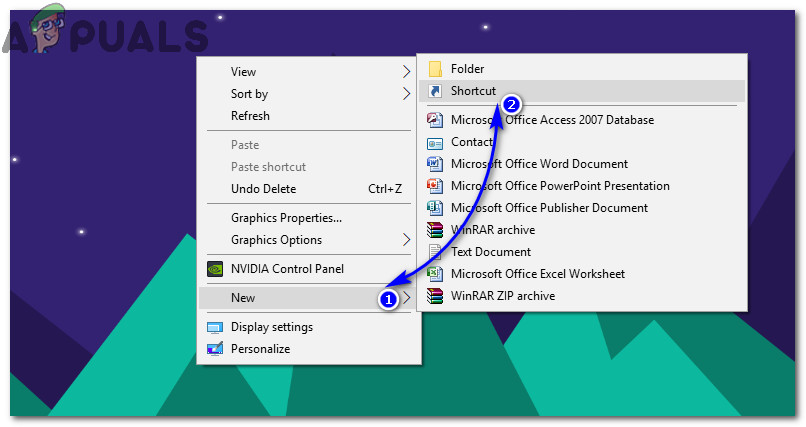Screen dimensions: 806x427
Task: Choose Personalize from the menu
Action: tap(309, 349)
